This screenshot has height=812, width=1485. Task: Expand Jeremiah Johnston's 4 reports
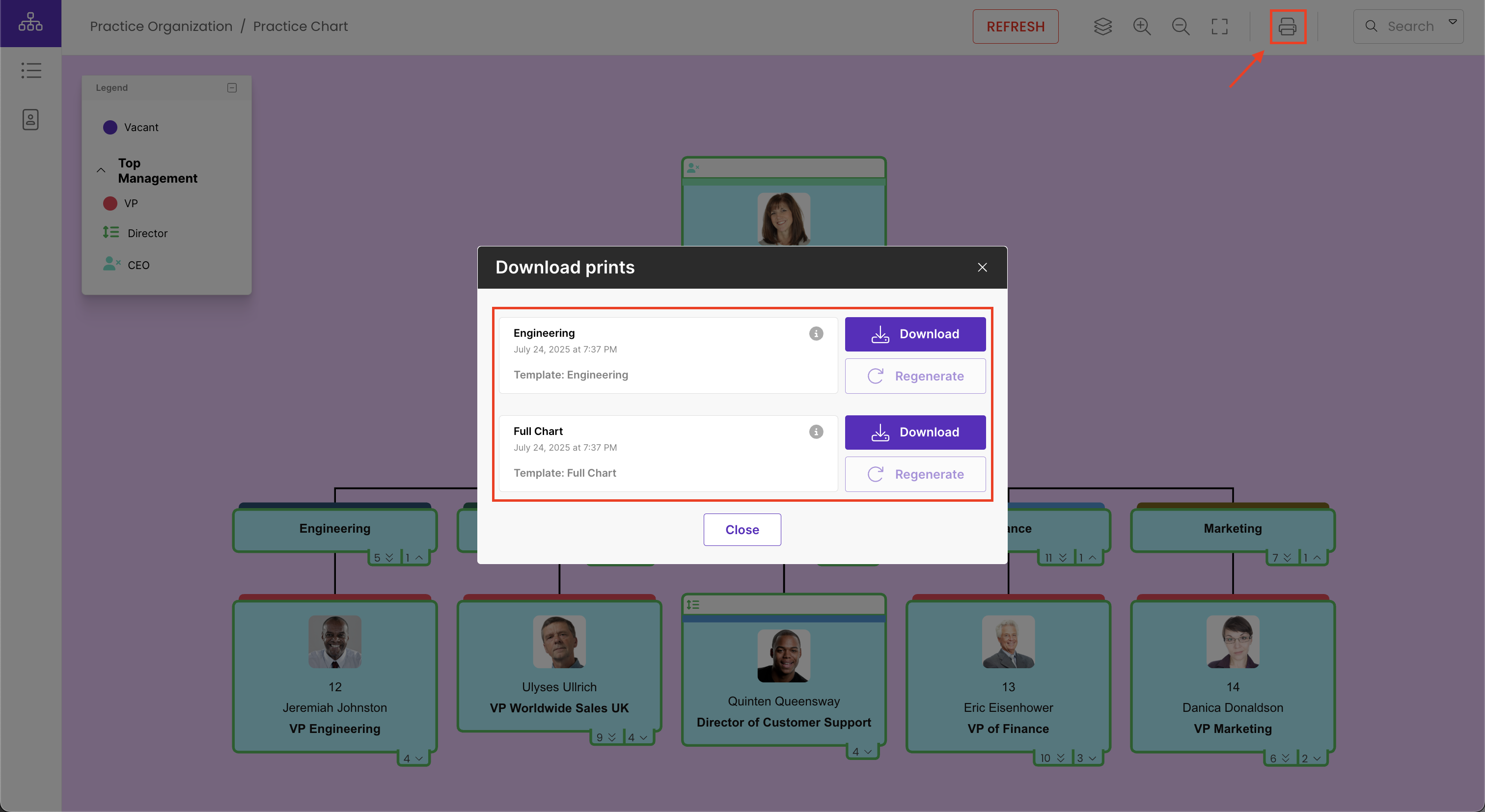click(413, 758)
